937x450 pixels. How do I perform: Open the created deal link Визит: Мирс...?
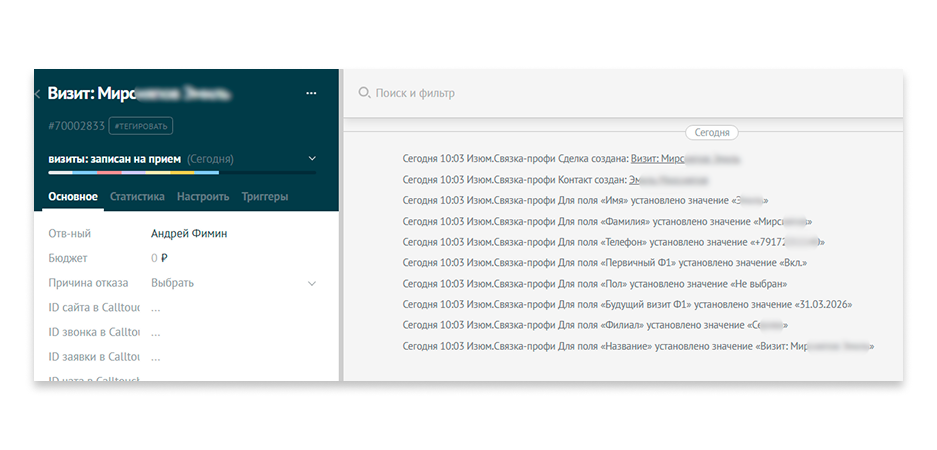[x=685, y=160]
